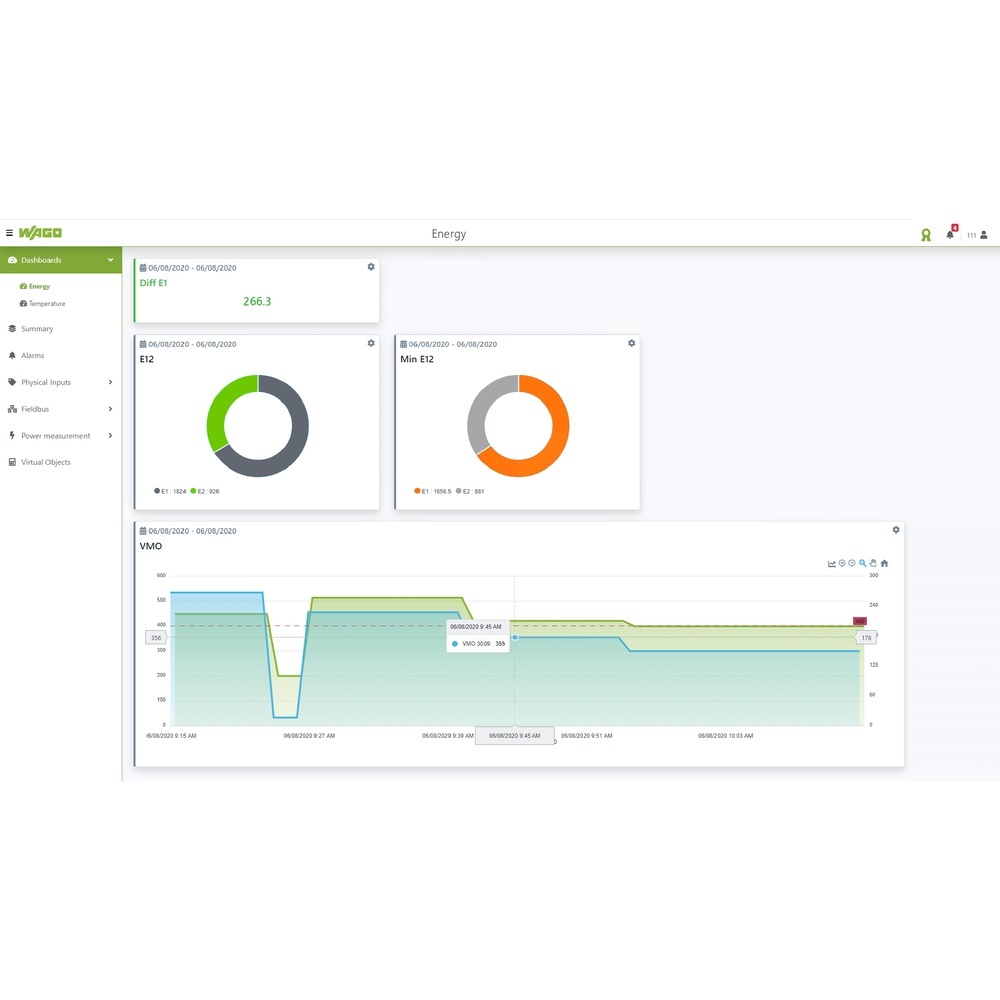Expand the Physical Inputs section
Screen dimensions: 1000x1000
coord(44,382)
